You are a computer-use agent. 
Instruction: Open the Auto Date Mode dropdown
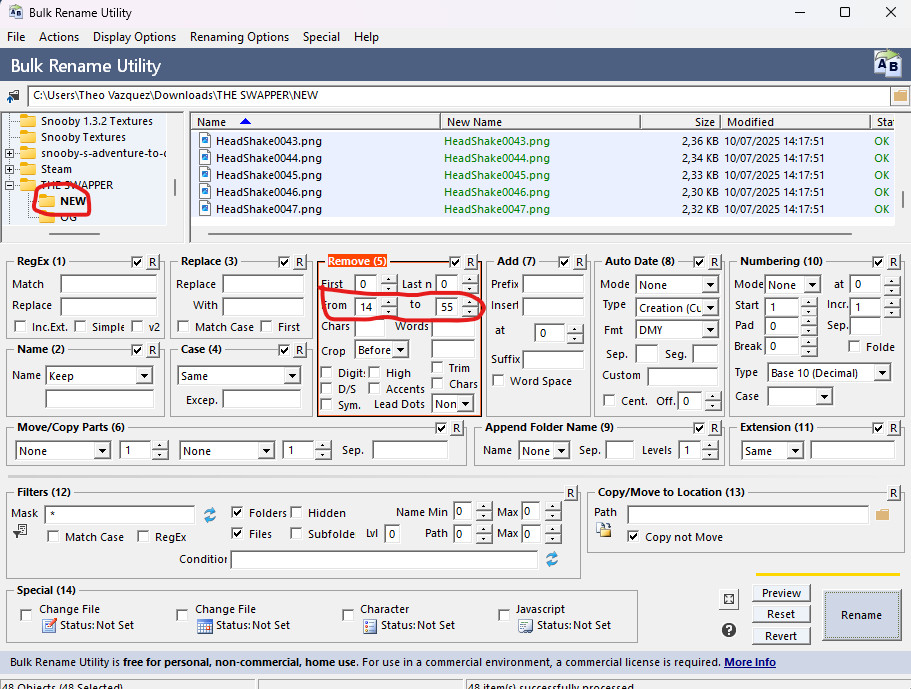point(709,285)
